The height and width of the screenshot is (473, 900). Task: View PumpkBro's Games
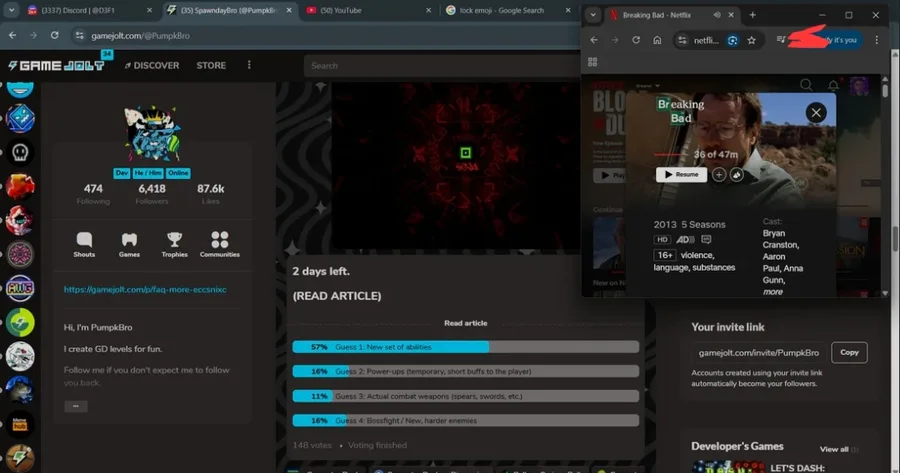click(129, 244)
